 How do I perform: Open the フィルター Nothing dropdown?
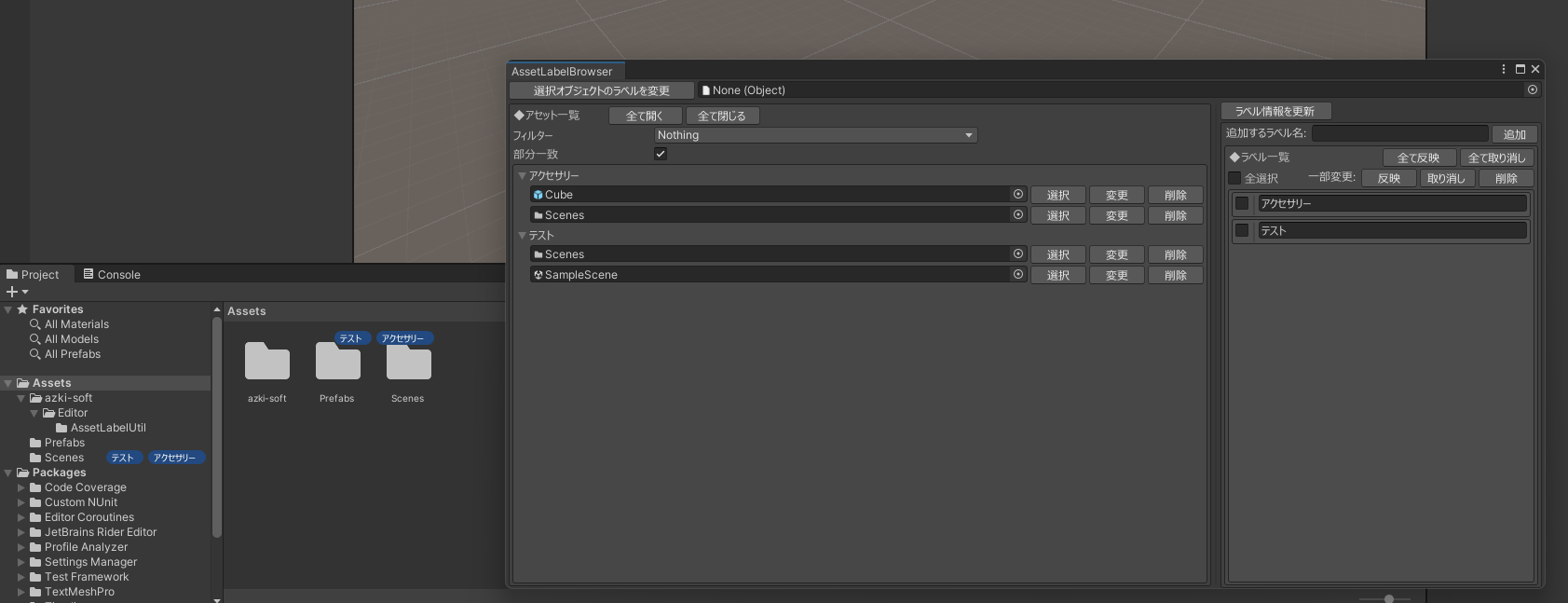tap(815, 135)
